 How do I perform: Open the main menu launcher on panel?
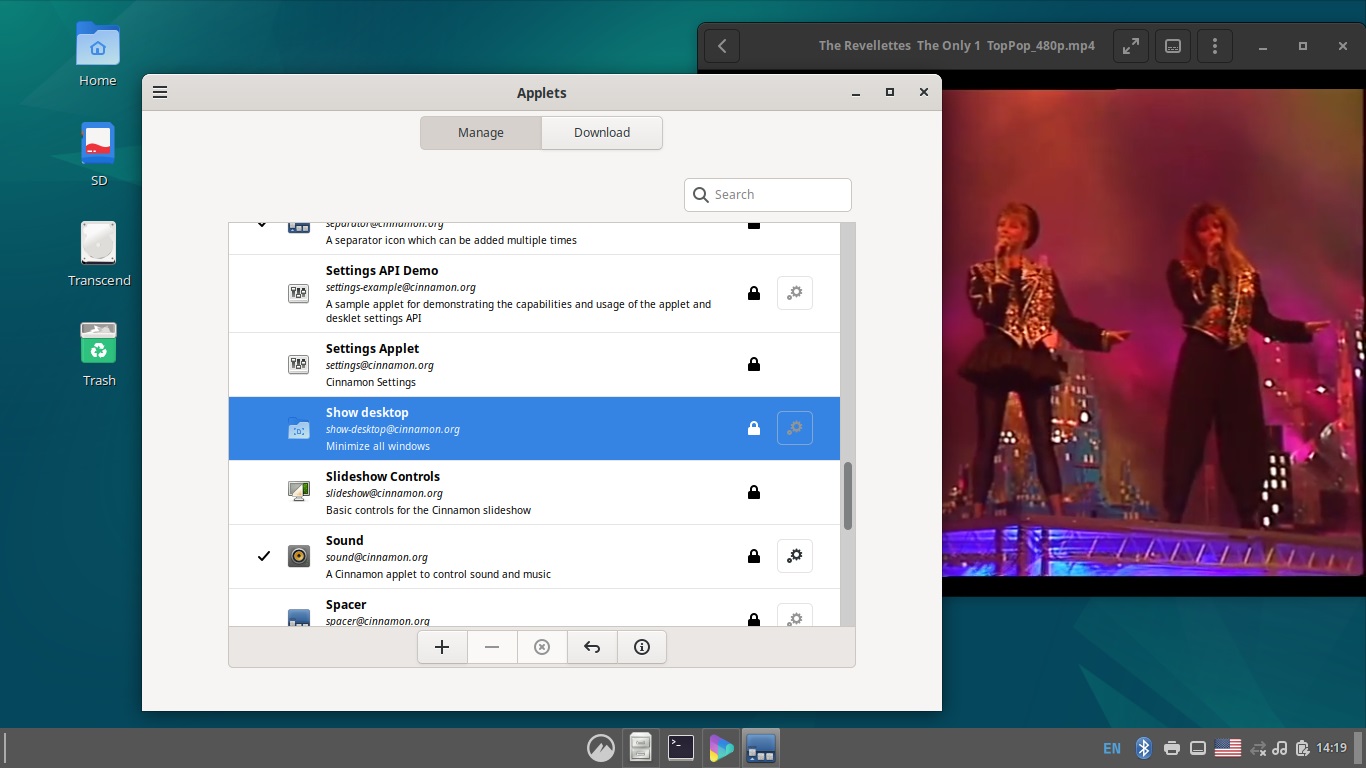click(x=601, y=747)
